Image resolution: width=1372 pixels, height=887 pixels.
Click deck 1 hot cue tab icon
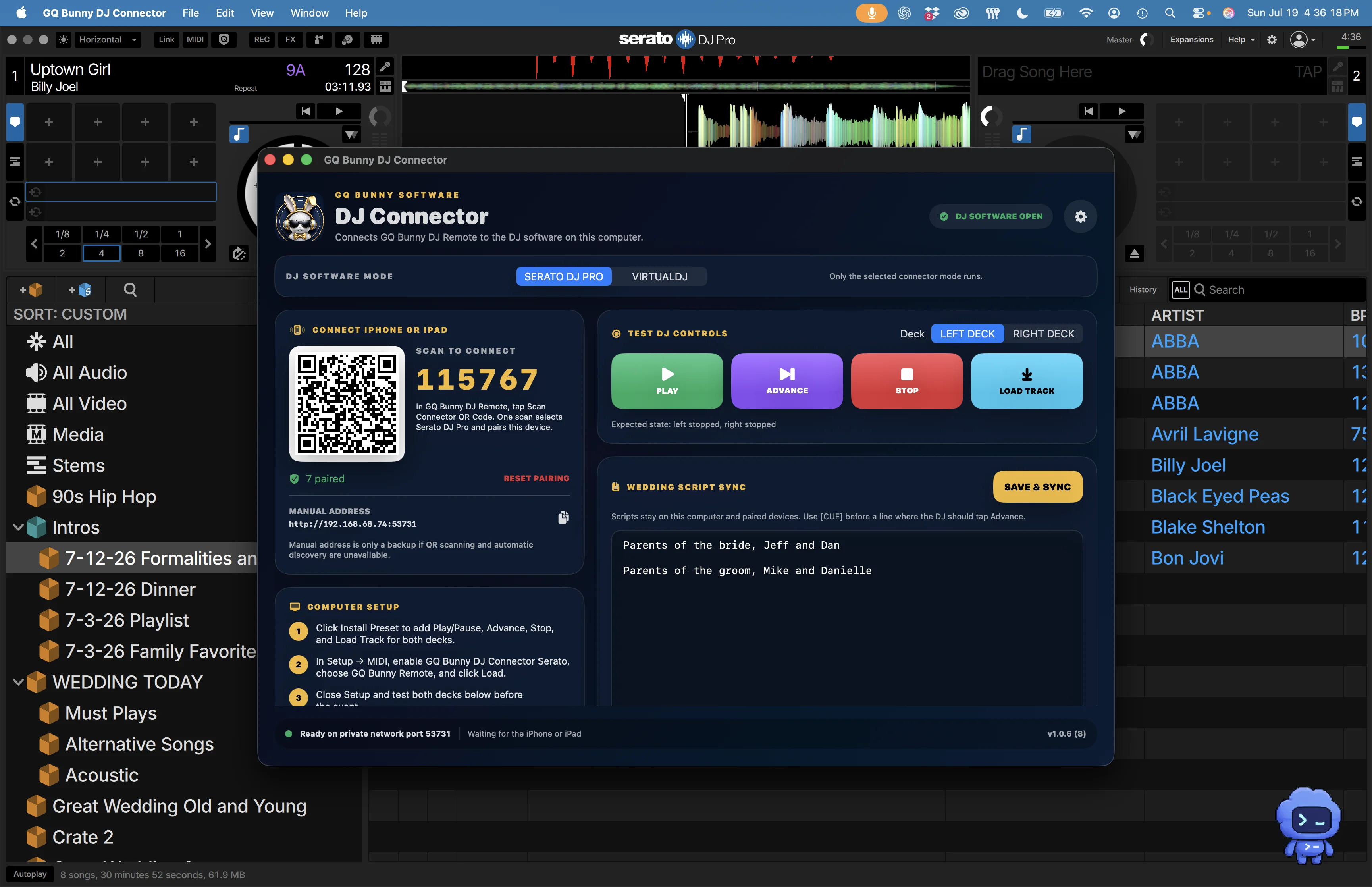pyautogui.click(x=15, y=122)
